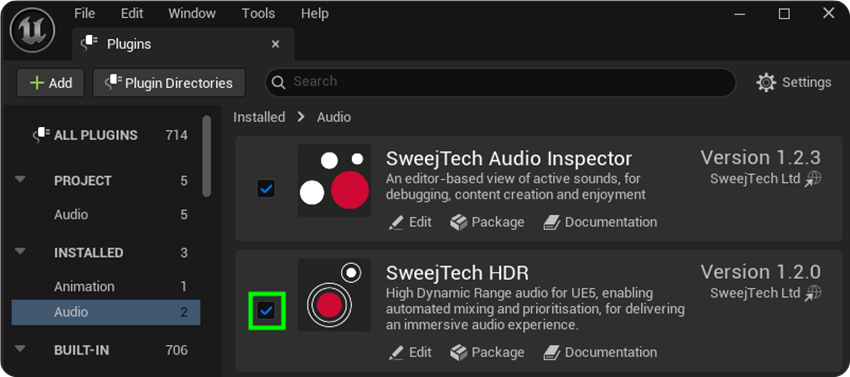Click the Plugin Directories button
This screenshot has height=377, width=850.
point(169,83)
